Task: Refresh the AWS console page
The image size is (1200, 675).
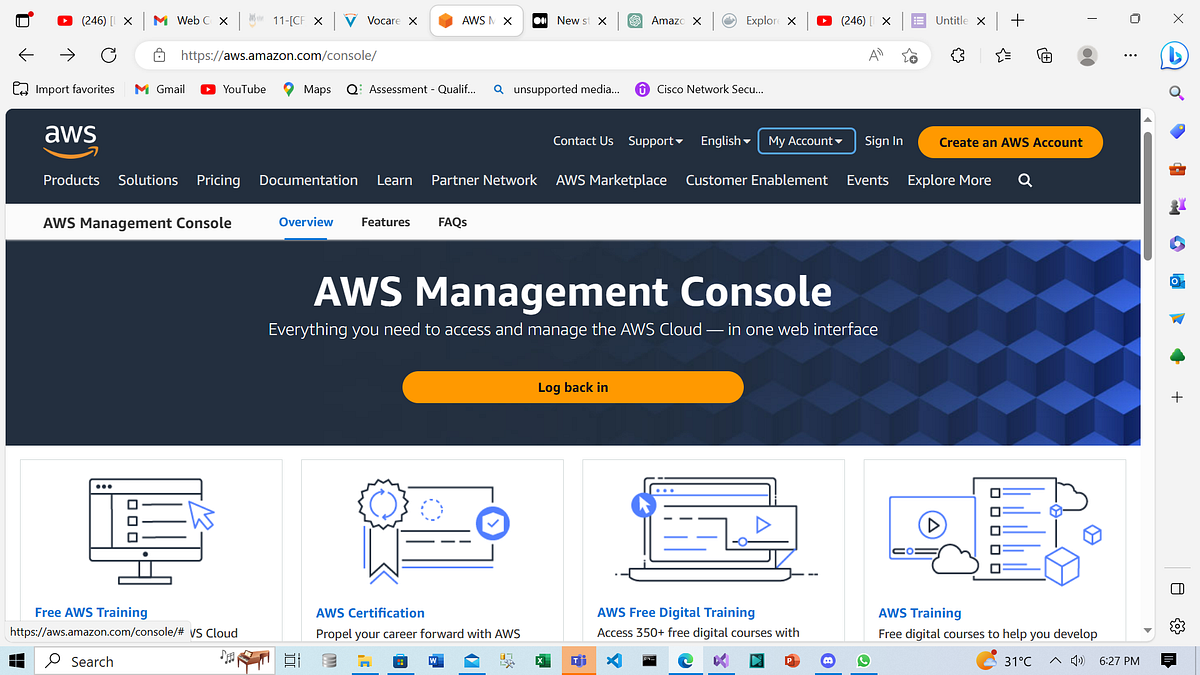Action: click(109, 56)
